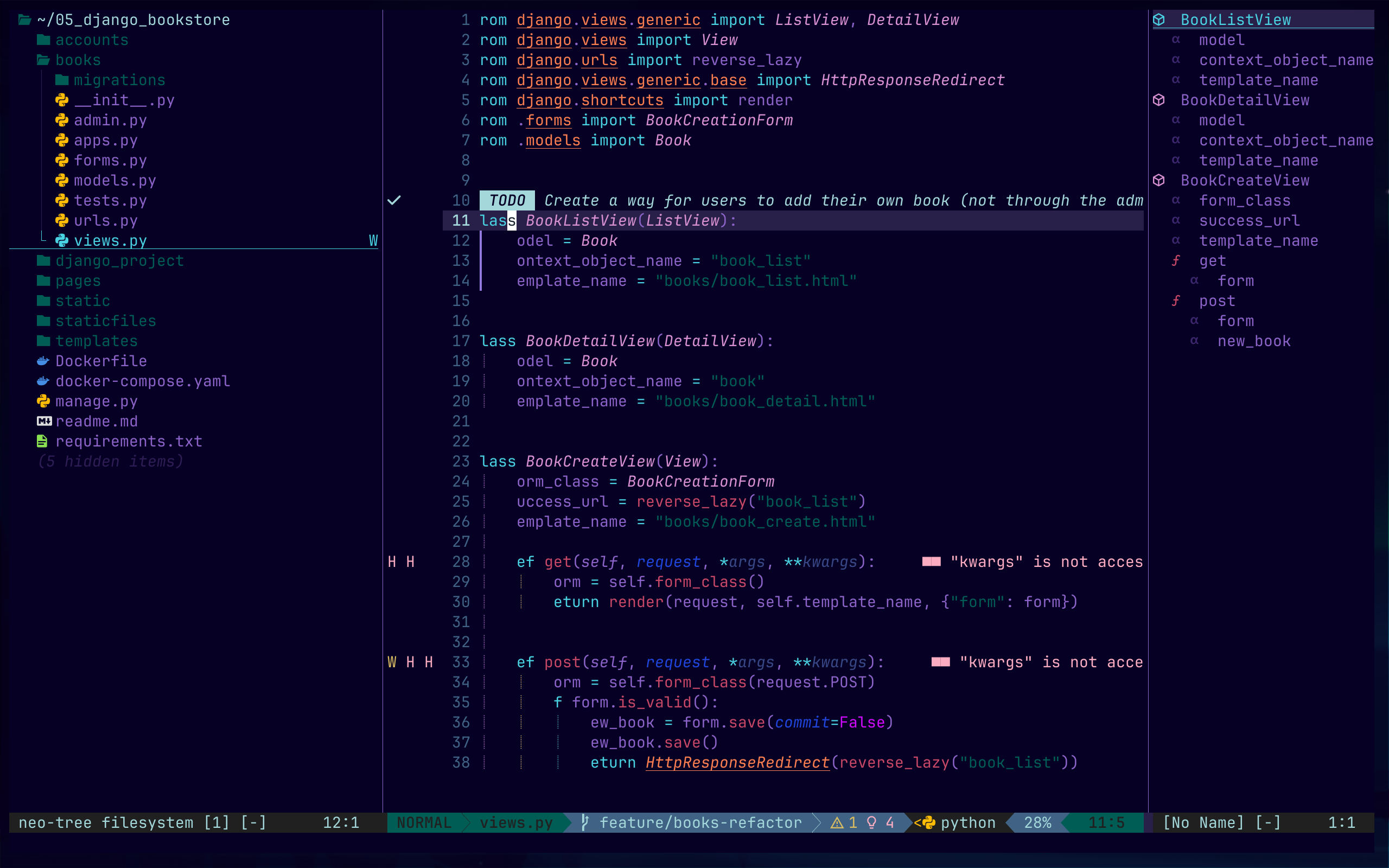Click the Python icon beside views.py

coord(62,241)
